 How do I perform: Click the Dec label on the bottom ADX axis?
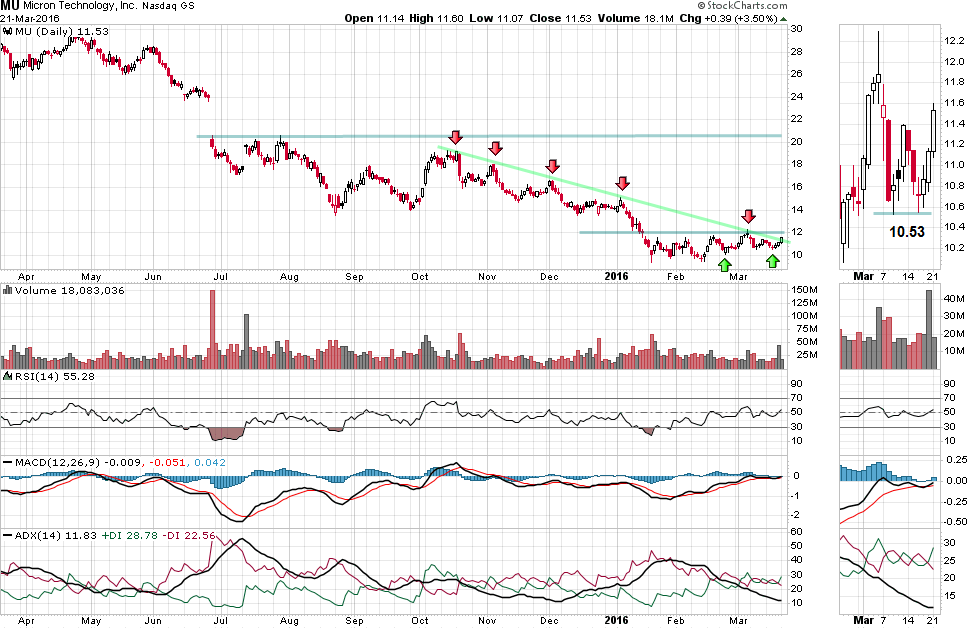(x=549, y=621)
